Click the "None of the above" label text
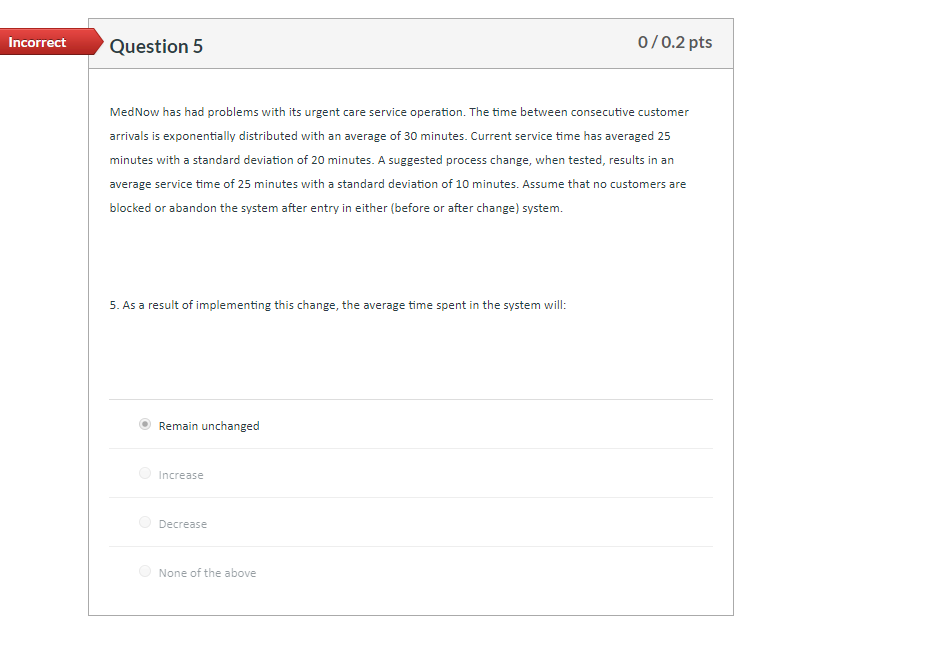Image resolution: width=944 pixels, height=651 pixels. [207, 572]
